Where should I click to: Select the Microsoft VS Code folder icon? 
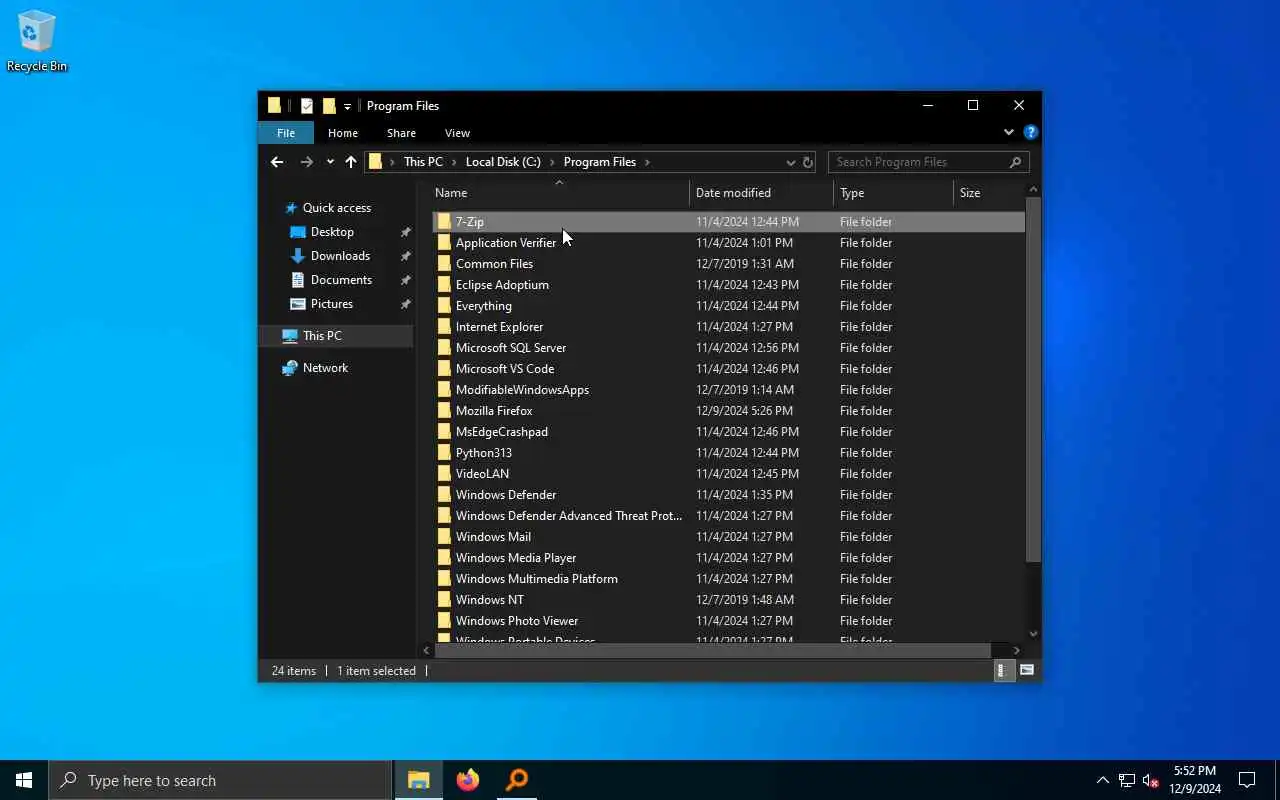point(444,369)
